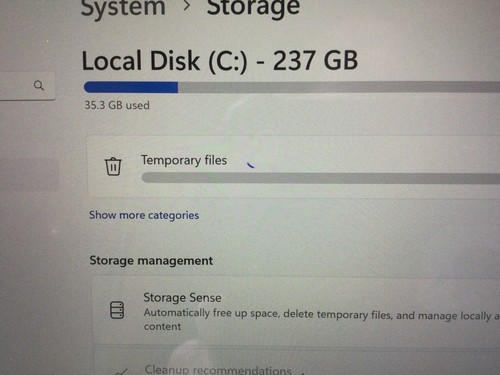Screen dimensions: 500x375
Task: Open Storage Sense settings
Action: coord(296,311)
